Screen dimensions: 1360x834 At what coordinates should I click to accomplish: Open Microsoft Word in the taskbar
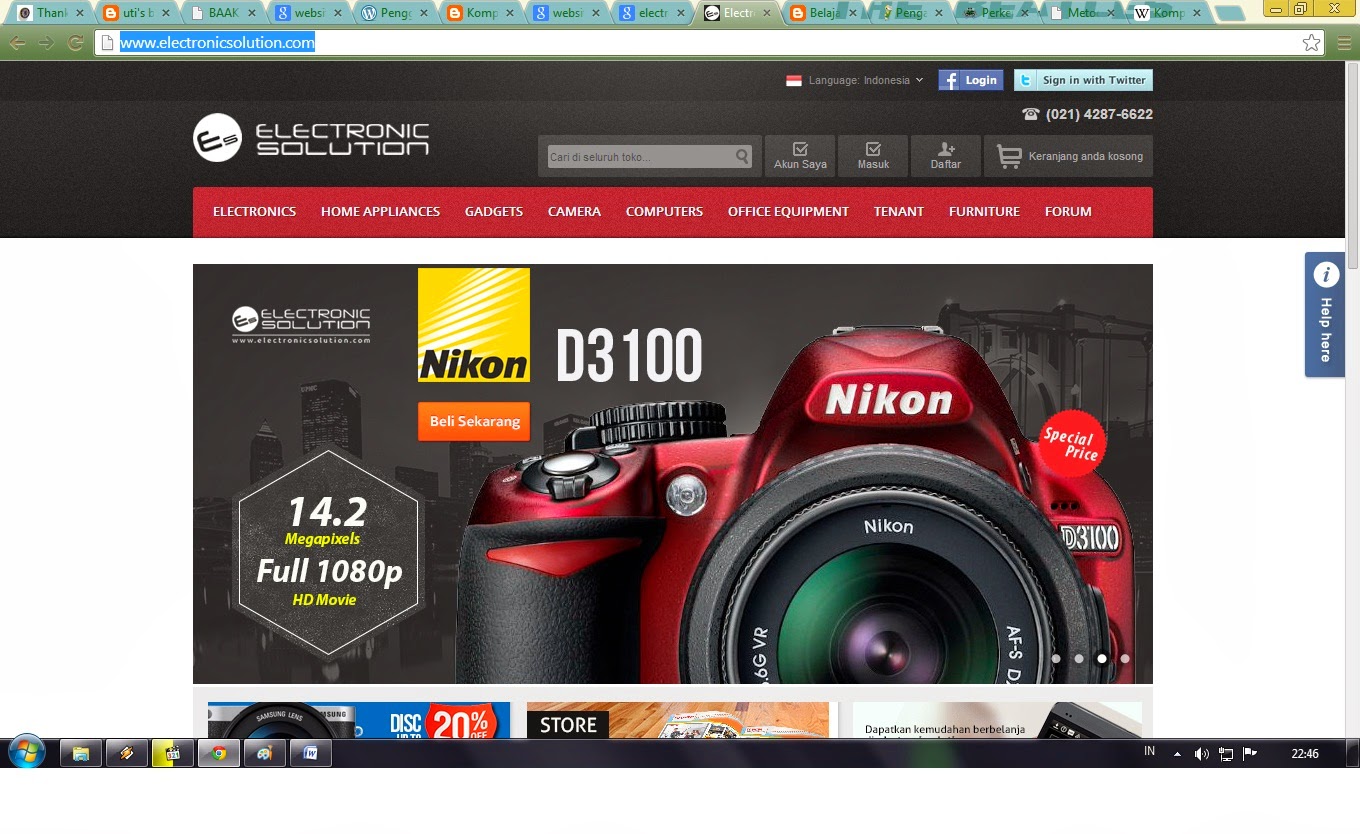[x=311, y=753]
